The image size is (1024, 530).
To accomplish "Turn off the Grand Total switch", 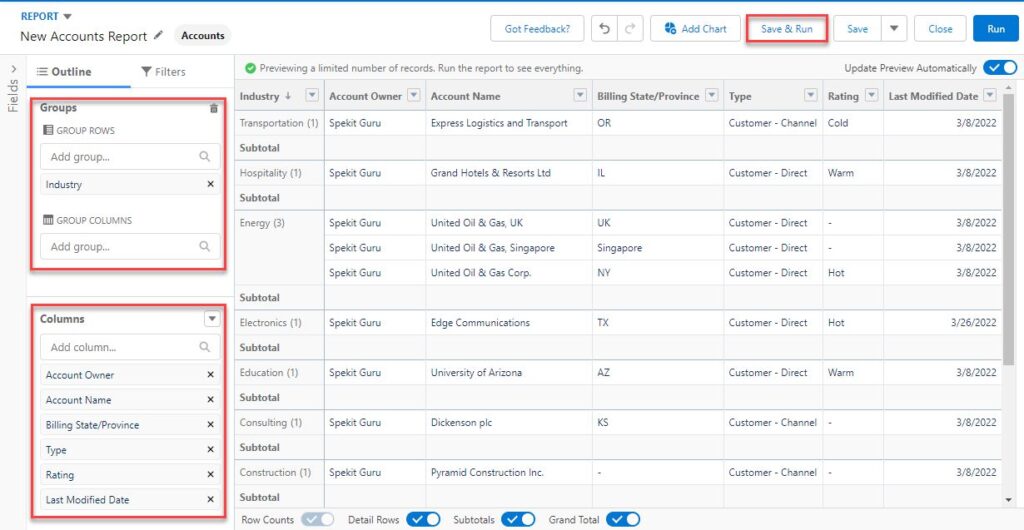I will point(623,520).
